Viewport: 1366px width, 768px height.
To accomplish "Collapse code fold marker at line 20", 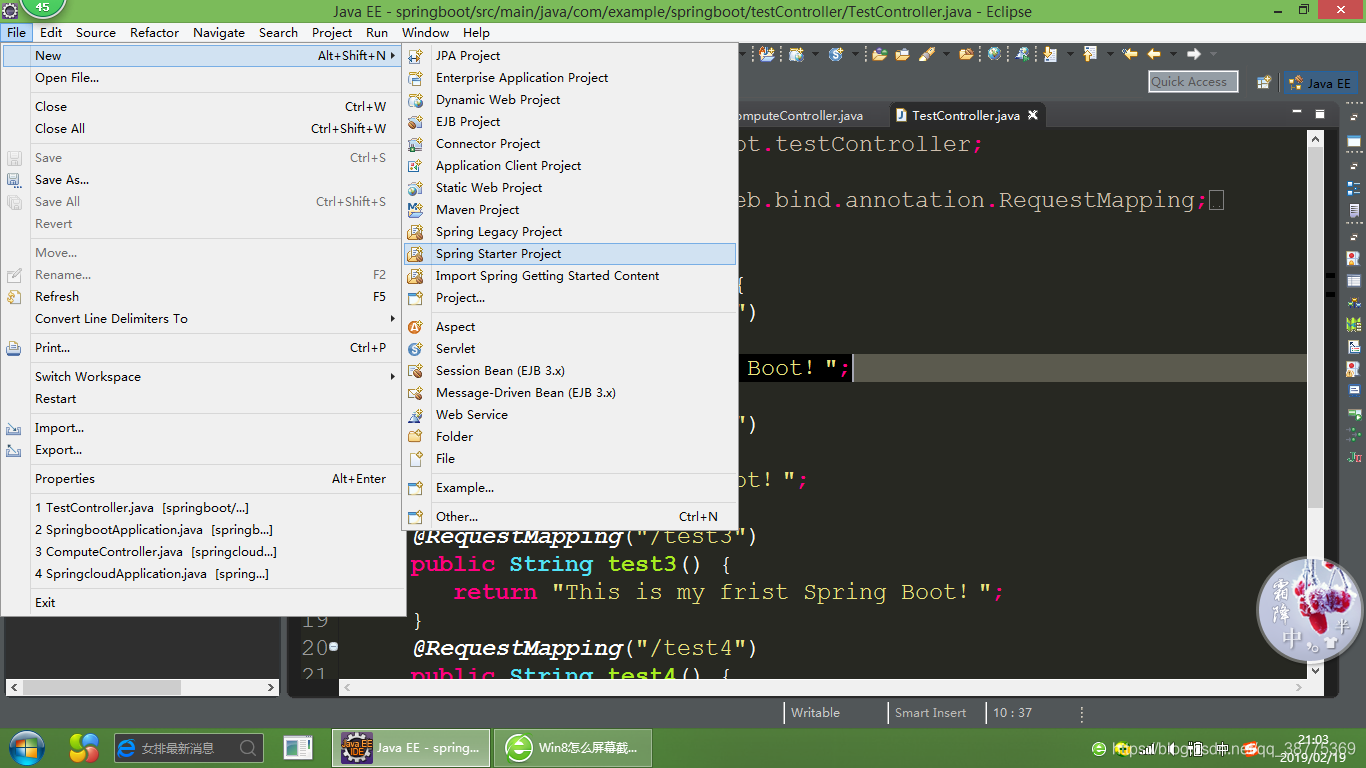I will (x=334, y=647).
